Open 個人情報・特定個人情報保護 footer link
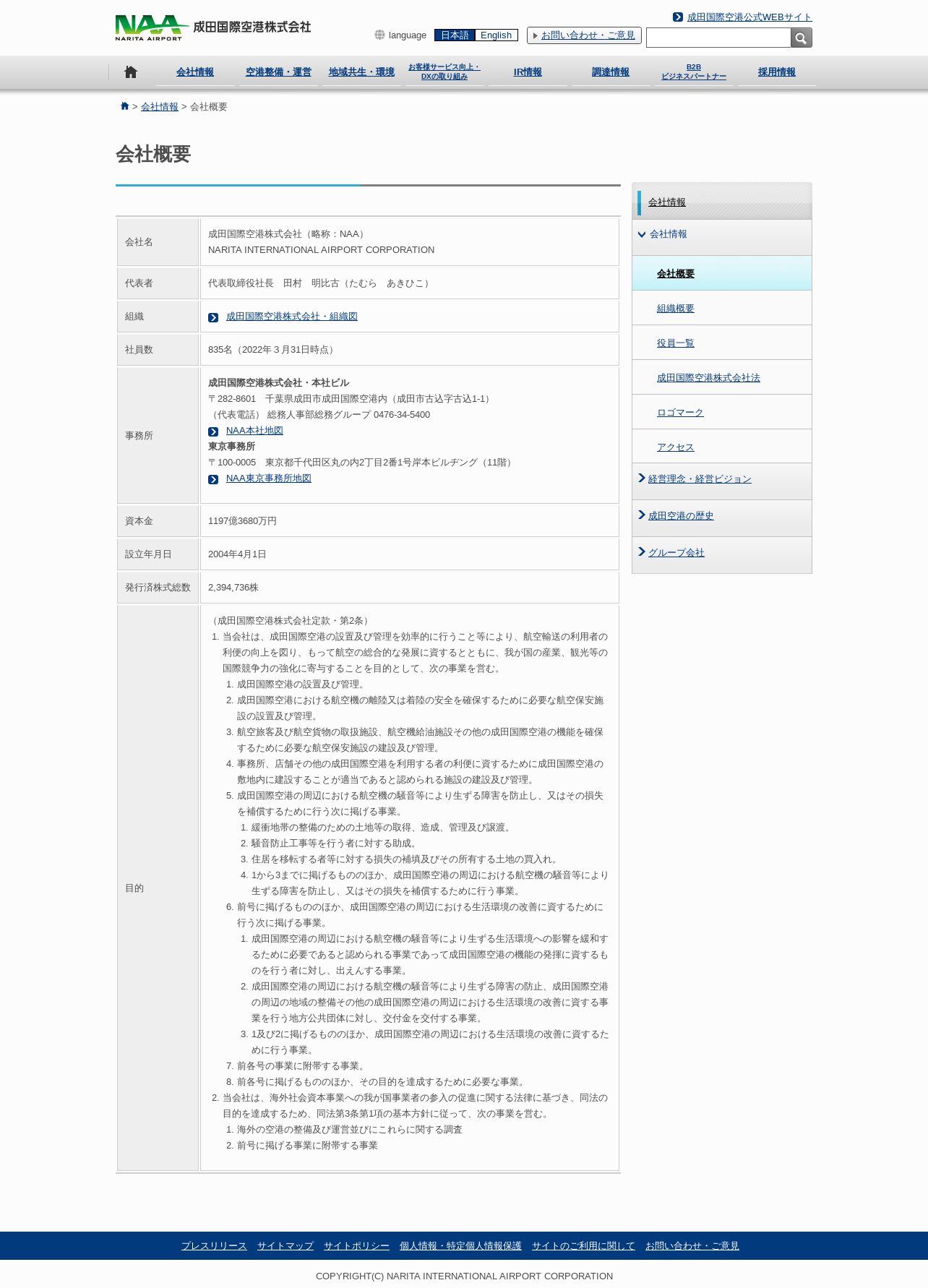The height and width of the screenshot is (1288, 928). tap(460, 1246)
